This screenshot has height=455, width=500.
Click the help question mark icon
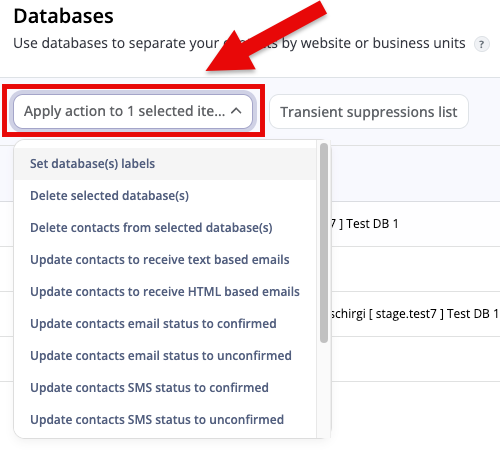click(x=482, y=44)
